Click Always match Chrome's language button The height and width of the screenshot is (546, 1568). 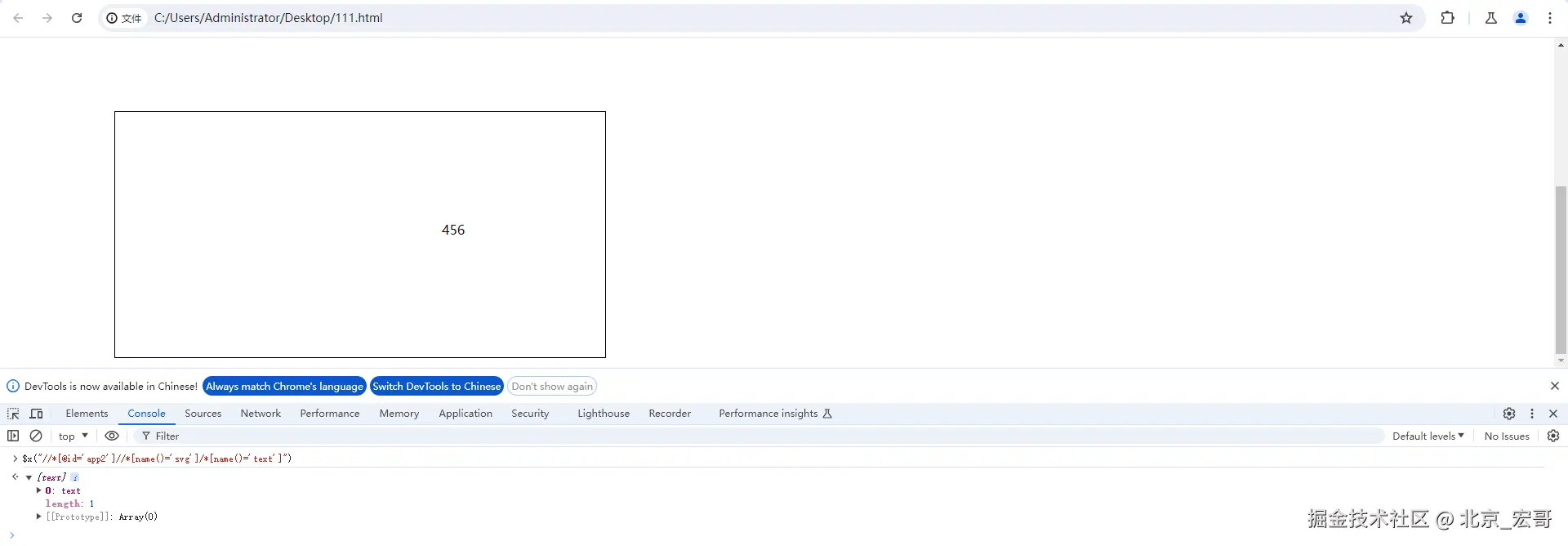tap(284, 386)
